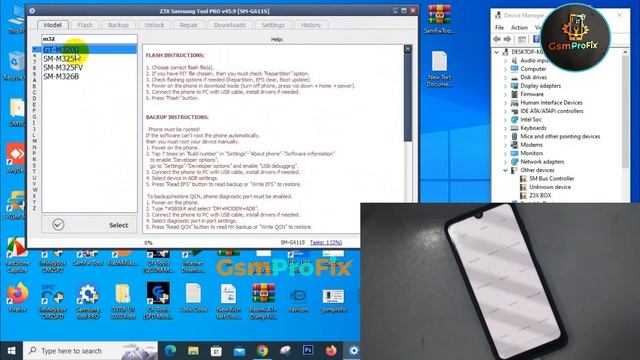Select the FastStone Capture desktop shortcut
Image resolution: width=640 pixels, height=360 pixels.
(x=17, y=255)
